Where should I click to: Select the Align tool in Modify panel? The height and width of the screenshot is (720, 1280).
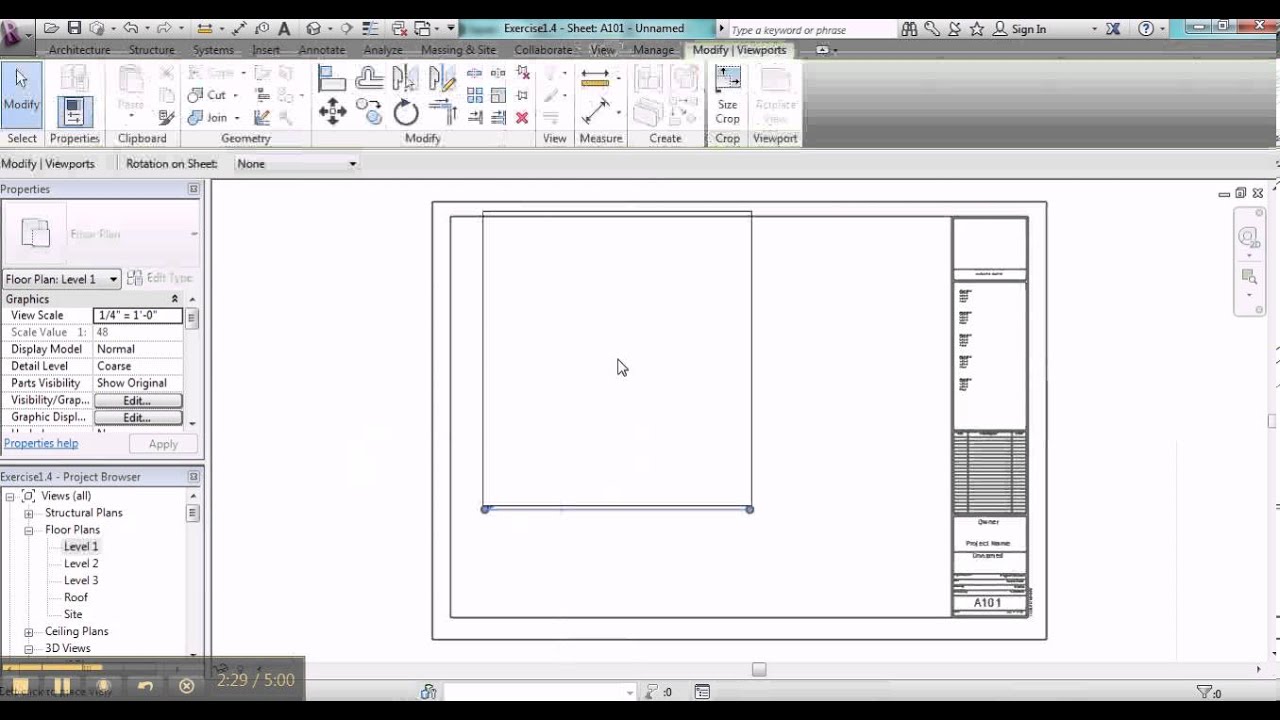coord(332,78)
